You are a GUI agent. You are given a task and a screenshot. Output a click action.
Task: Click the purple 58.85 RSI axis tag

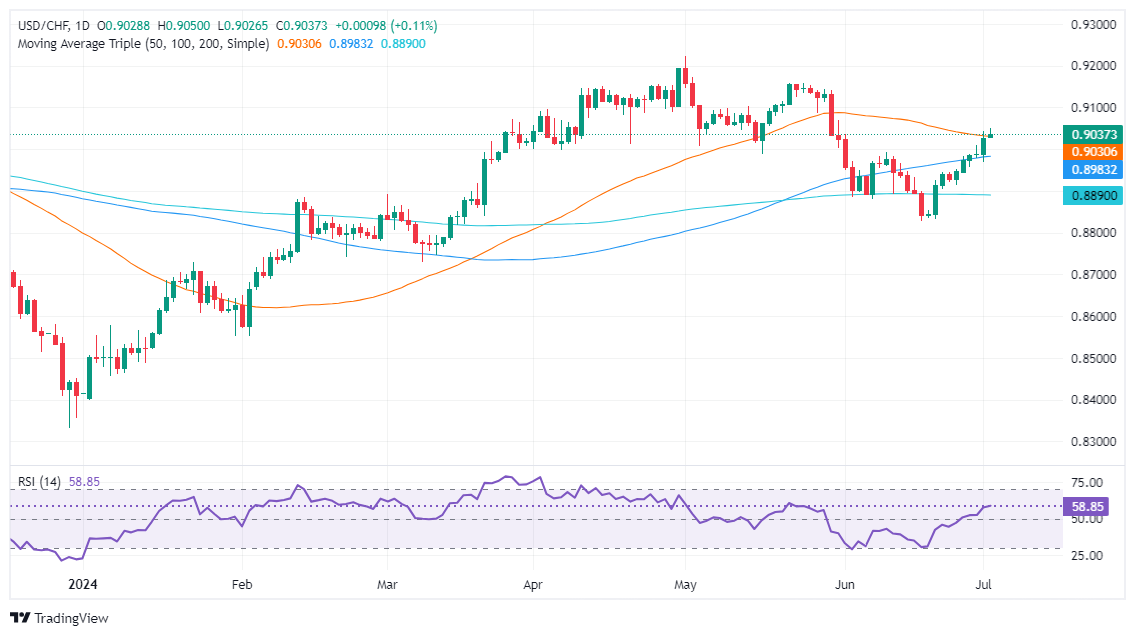1087,506
